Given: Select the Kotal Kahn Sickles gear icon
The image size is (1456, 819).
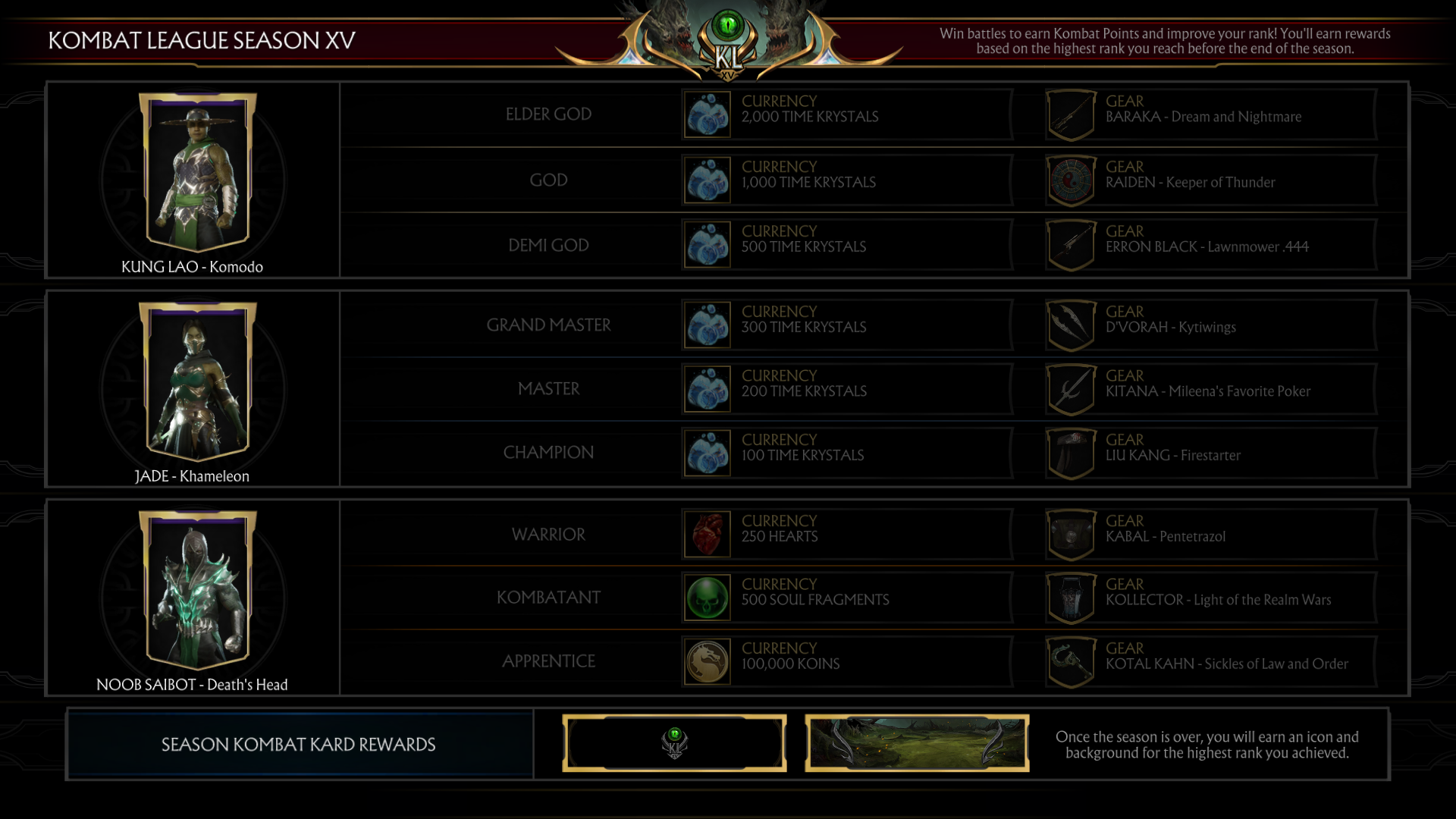Looking at the screenshot, I should click(x=1071, y=662).
